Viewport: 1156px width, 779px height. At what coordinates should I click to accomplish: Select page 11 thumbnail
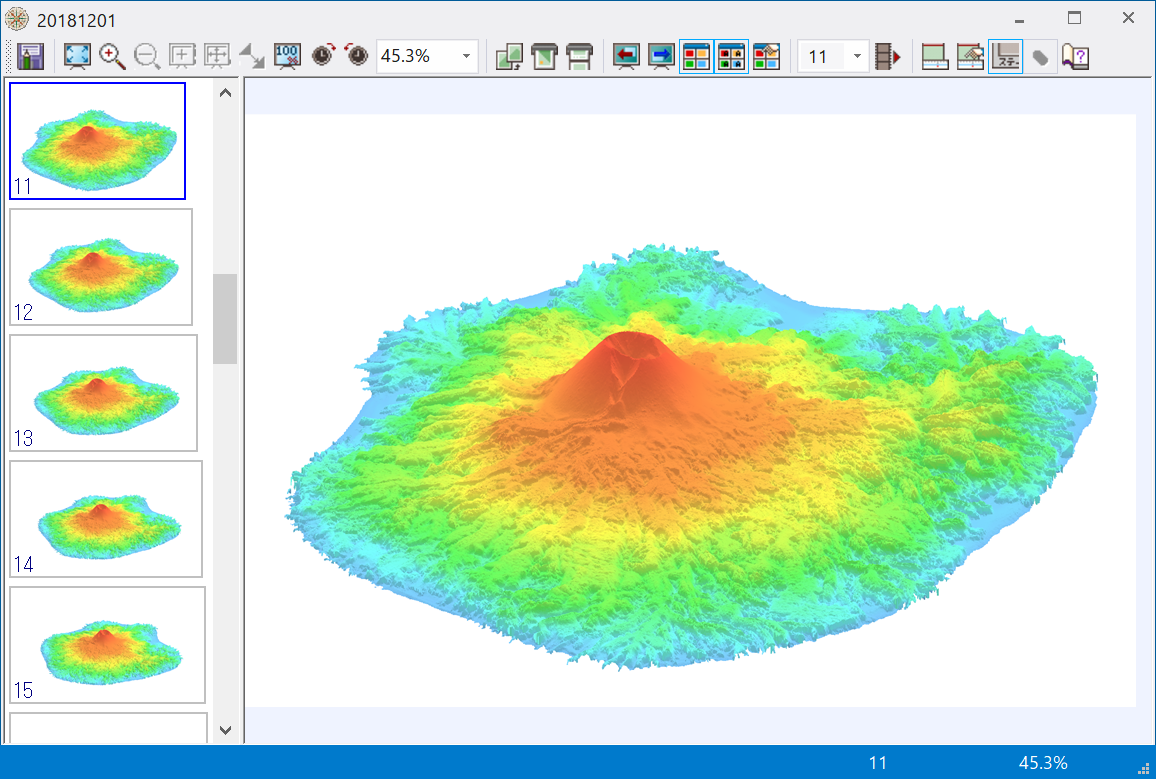point(97,141)
